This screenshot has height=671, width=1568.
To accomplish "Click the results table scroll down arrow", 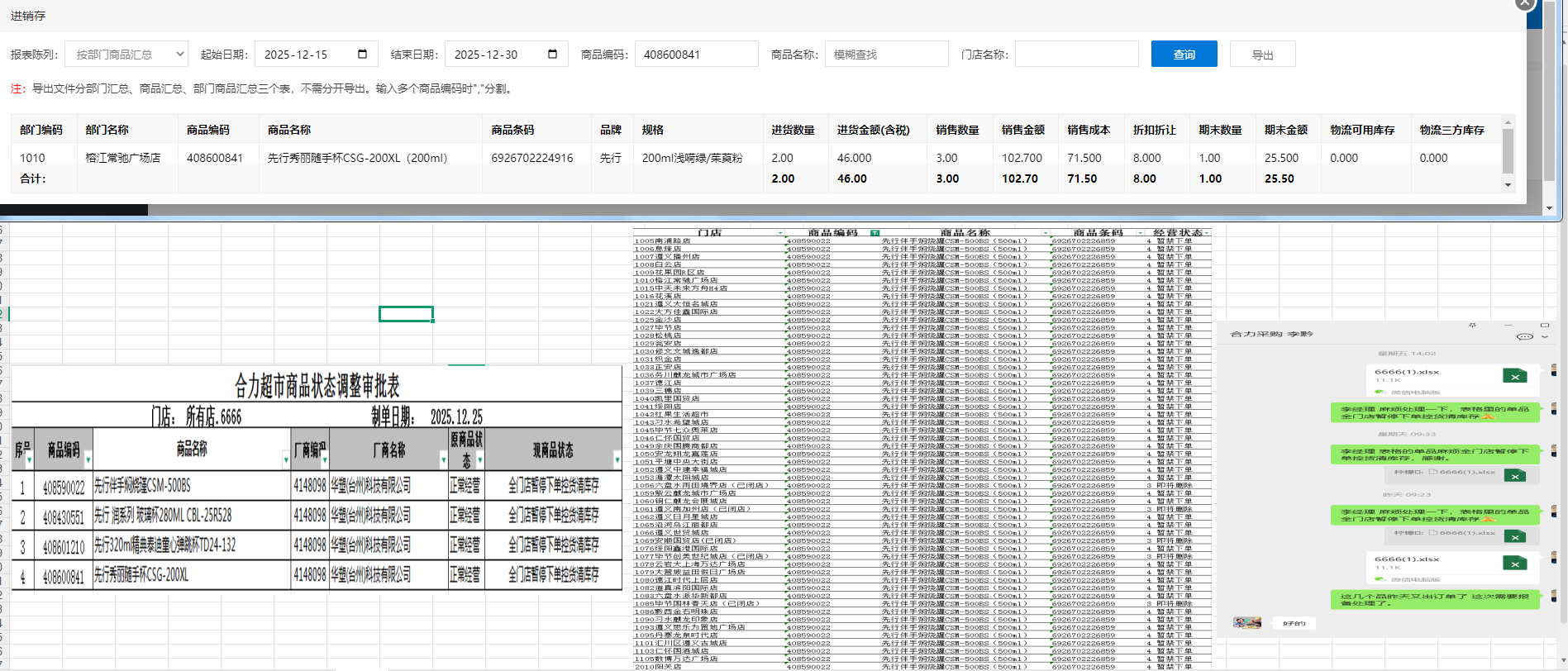I will pyautogui.click(x=1508, y=185).
